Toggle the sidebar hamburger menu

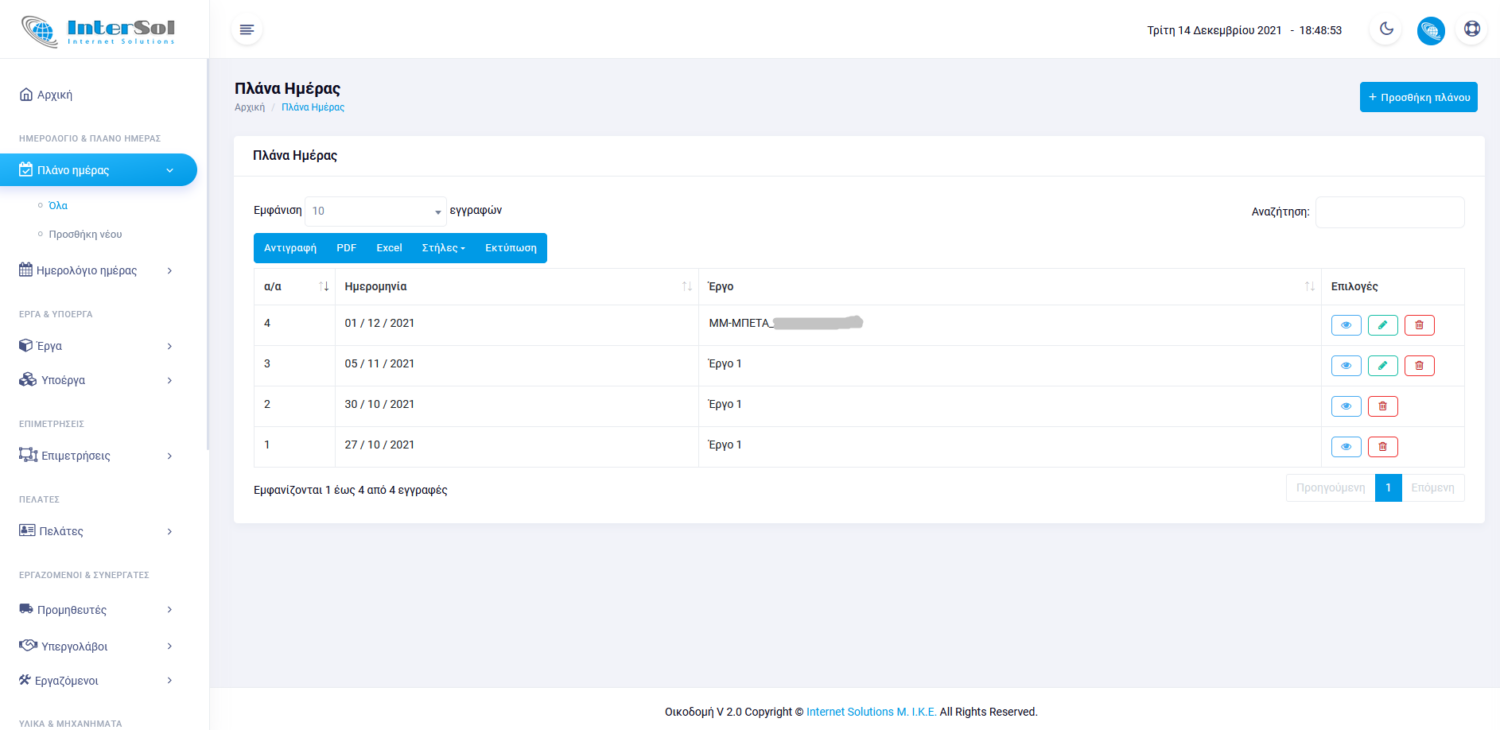coord(247,30)
